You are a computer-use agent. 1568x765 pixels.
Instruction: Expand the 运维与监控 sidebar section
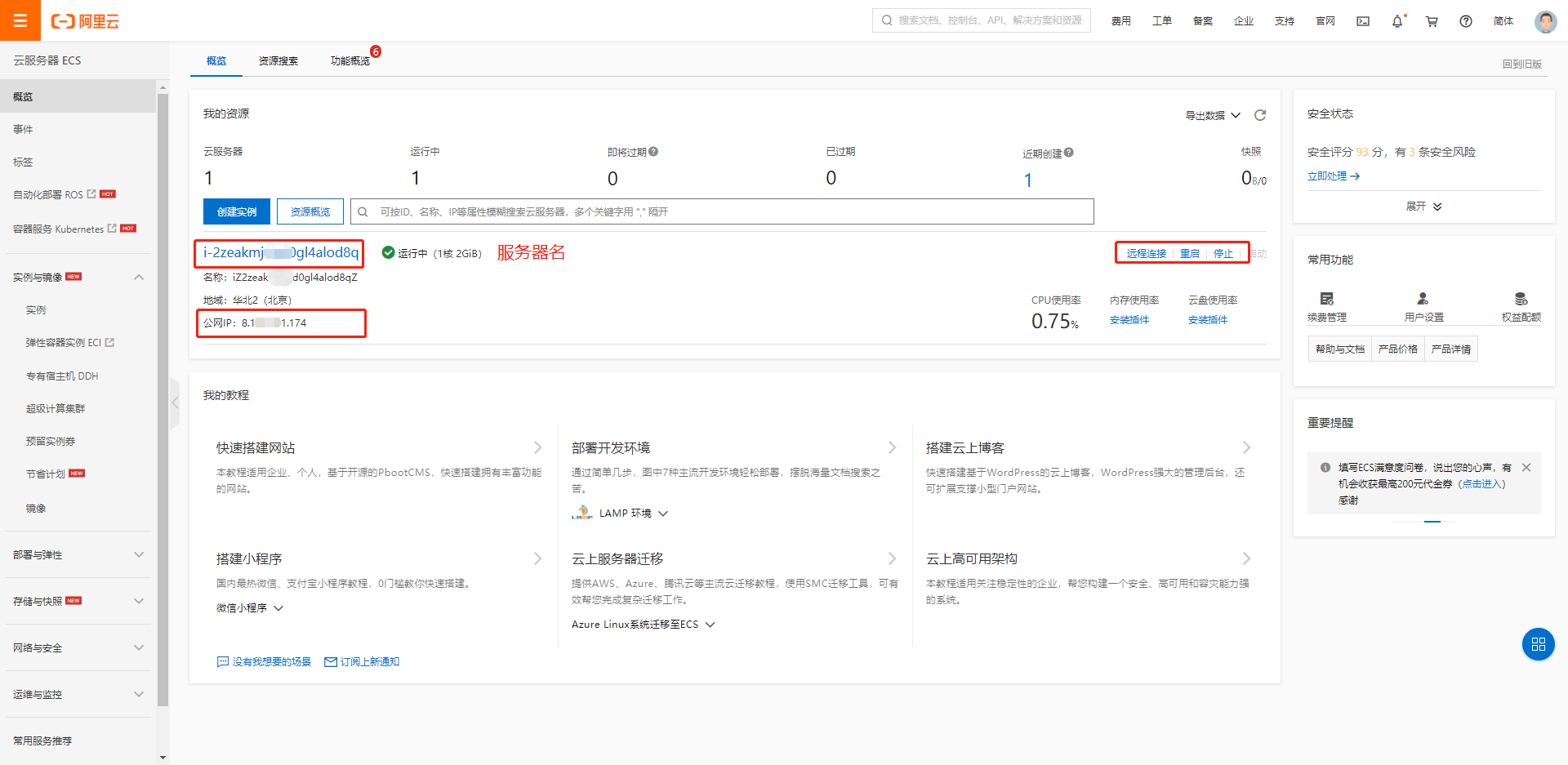pos(139,695)
